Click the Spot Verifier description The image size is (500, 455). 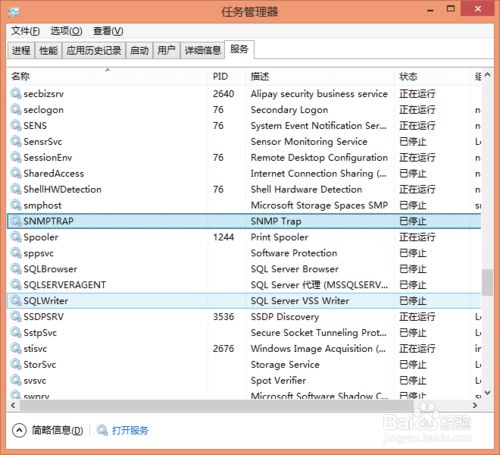click(278, 380)
